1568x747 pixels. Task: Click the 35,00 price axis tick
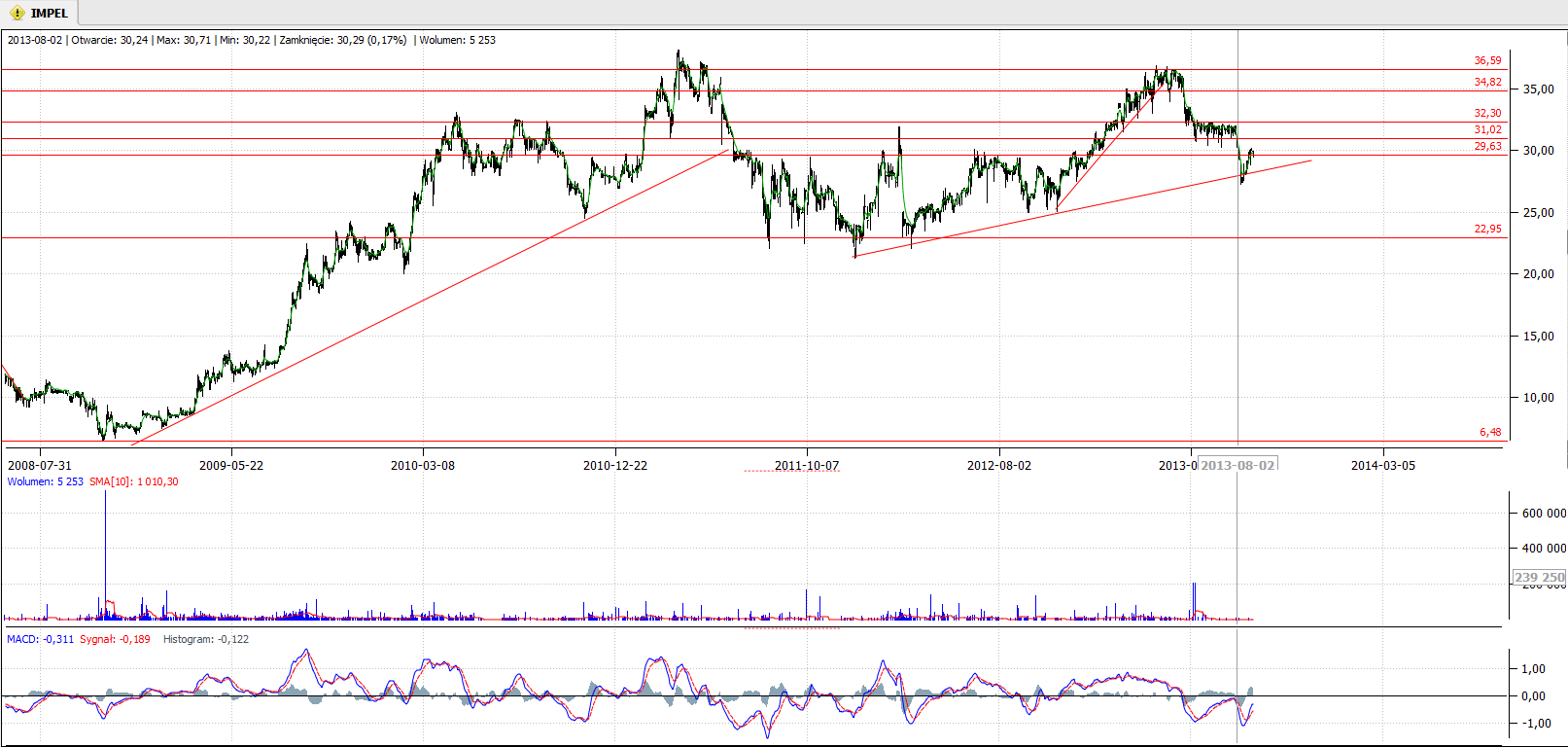tap(1538, 89)
